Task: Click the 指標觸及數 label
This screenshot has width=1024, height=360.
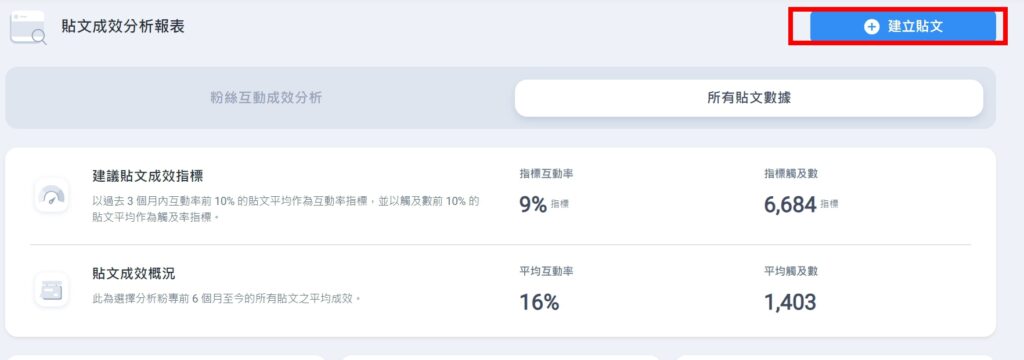Action: pyautogui.click(x=791, y=174)
